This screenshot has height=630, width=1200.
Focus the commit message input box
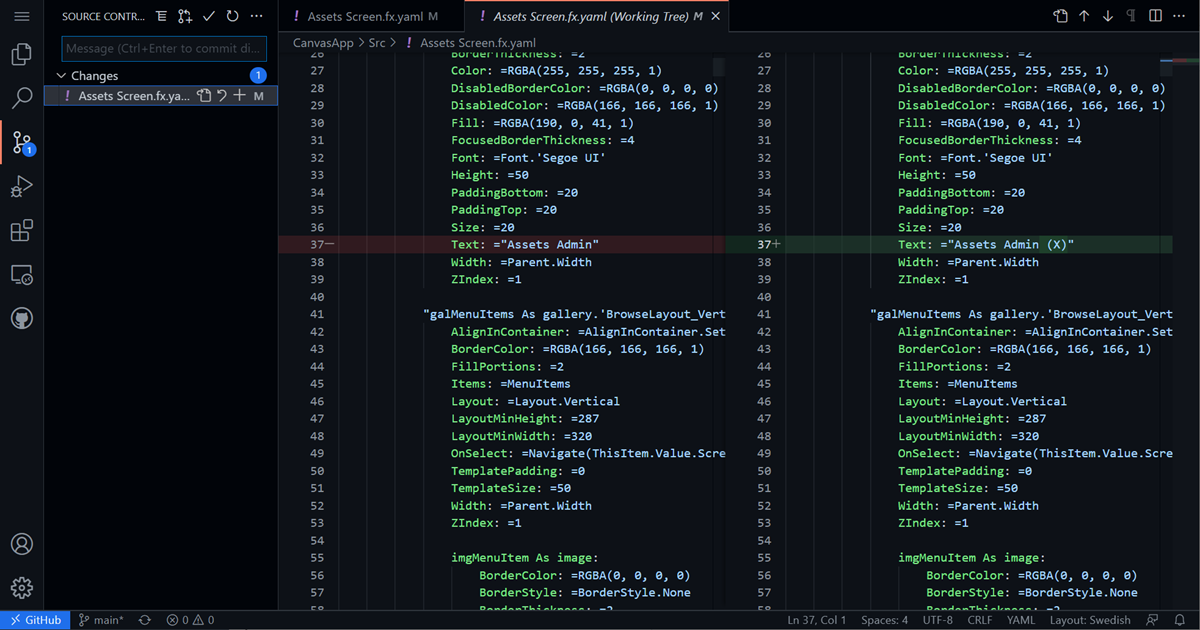[164, 48]
